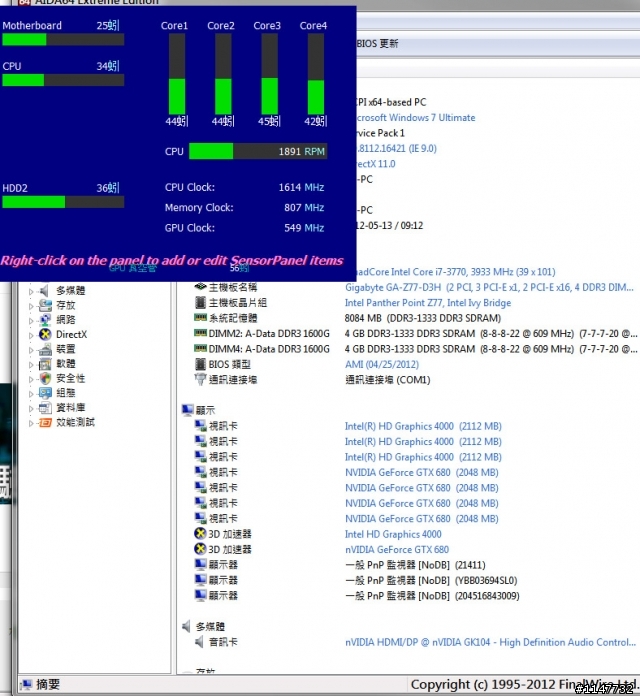Click the BIOS 更新 toolbar button
Viewport: 640px width, 697px height.
coord(377,44)
